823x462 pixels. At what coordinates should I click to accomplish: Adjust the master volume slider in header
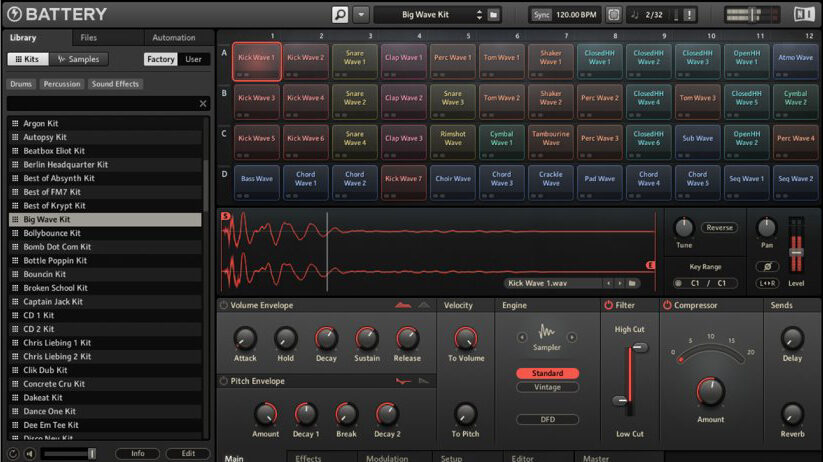pos(751,15)
